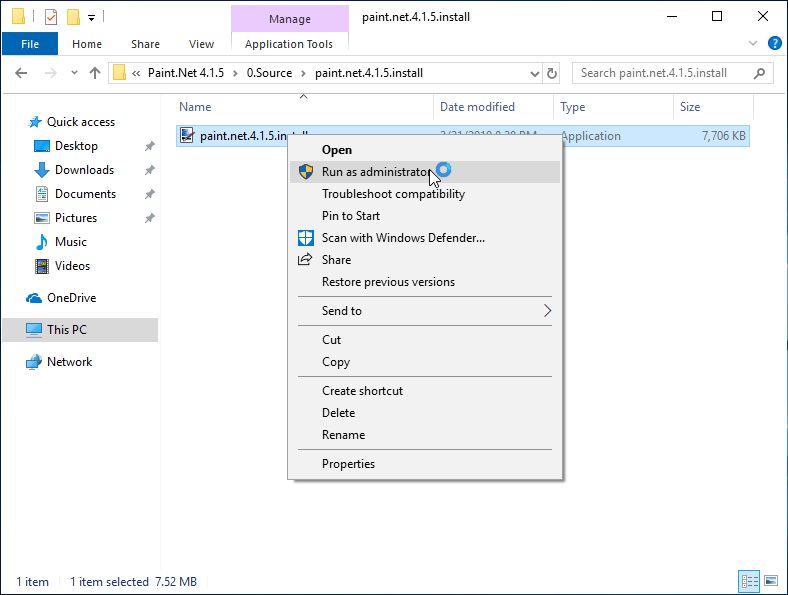This screenshot has height=595, width=788.
Task: Open the address bar history dropdown
Action: [x=532, y=73]
